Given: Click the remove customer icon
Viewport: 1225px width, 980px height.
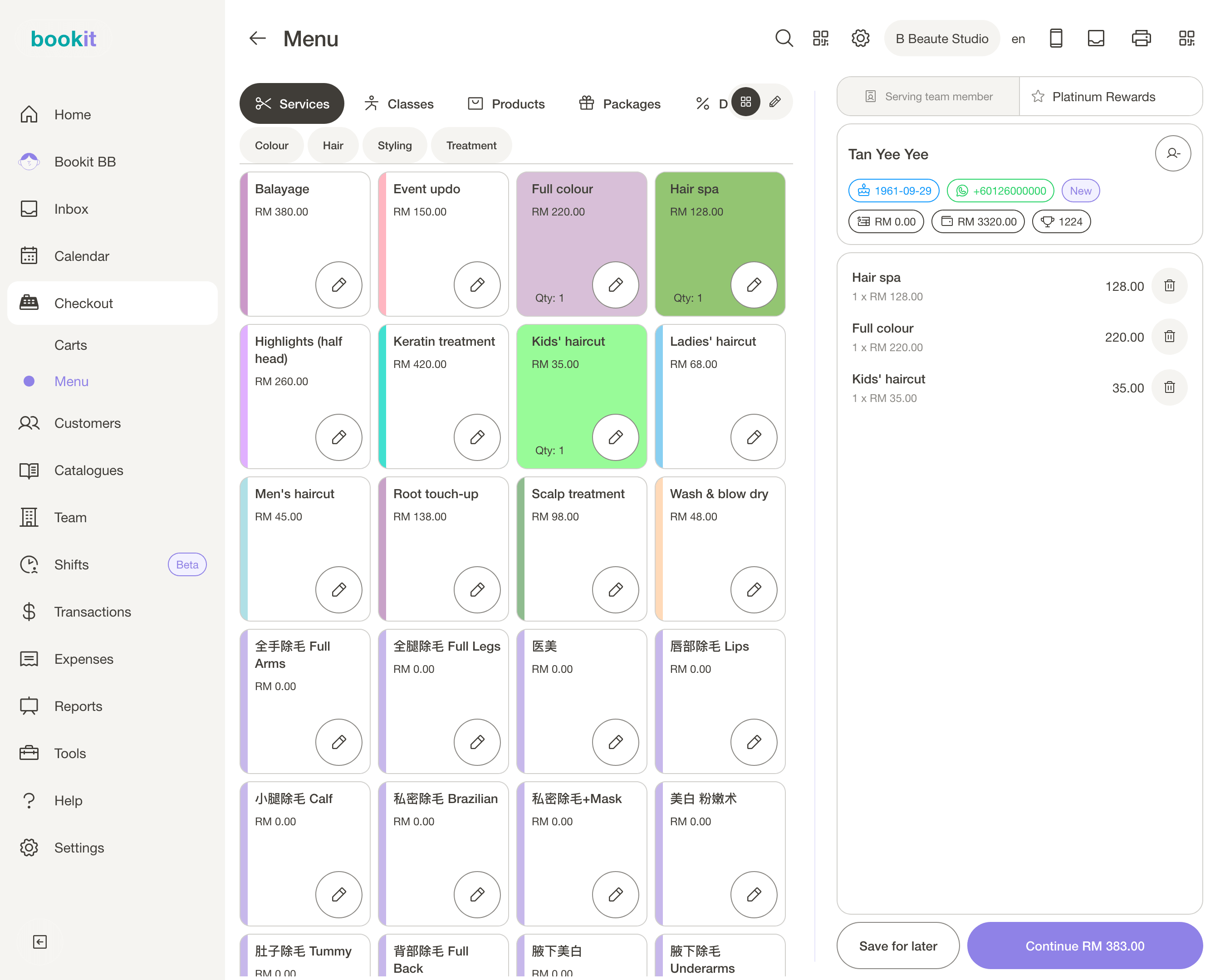Looking at the screenshot, I should point(1173,153).
